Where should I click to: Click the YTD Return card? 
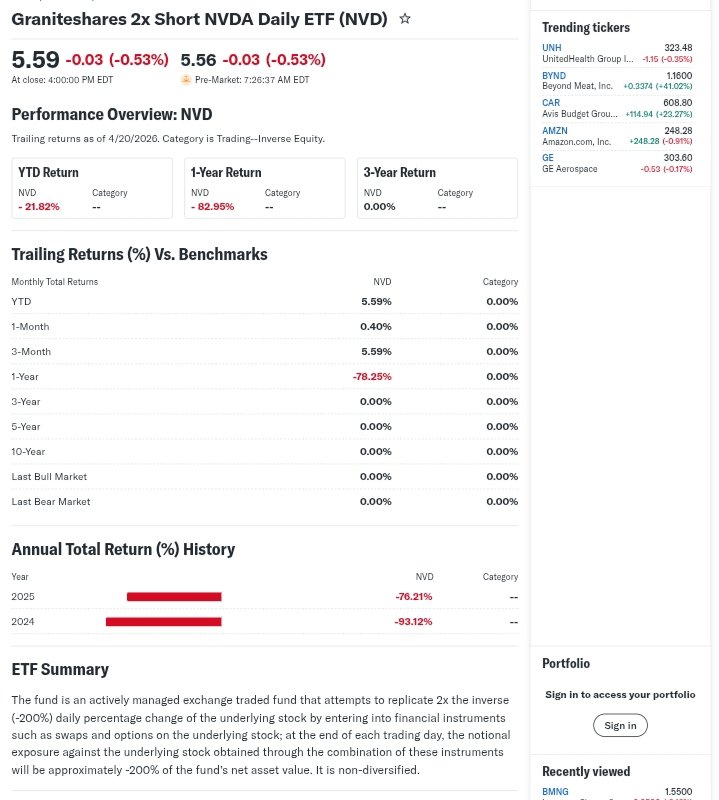click(x=92, y=188)
